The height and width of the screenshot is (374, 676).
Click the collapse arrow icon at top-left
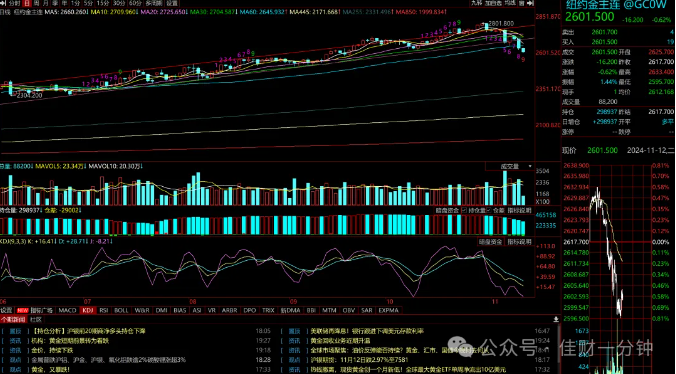pyautogui.click(x=3, y=3)
